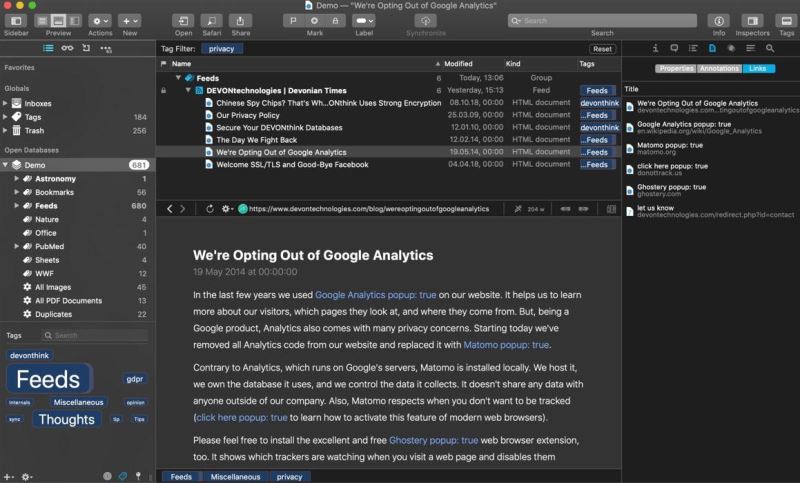800x483 pixels.
Task: Sort list by Modified column header
Action: tap(458, 64)
